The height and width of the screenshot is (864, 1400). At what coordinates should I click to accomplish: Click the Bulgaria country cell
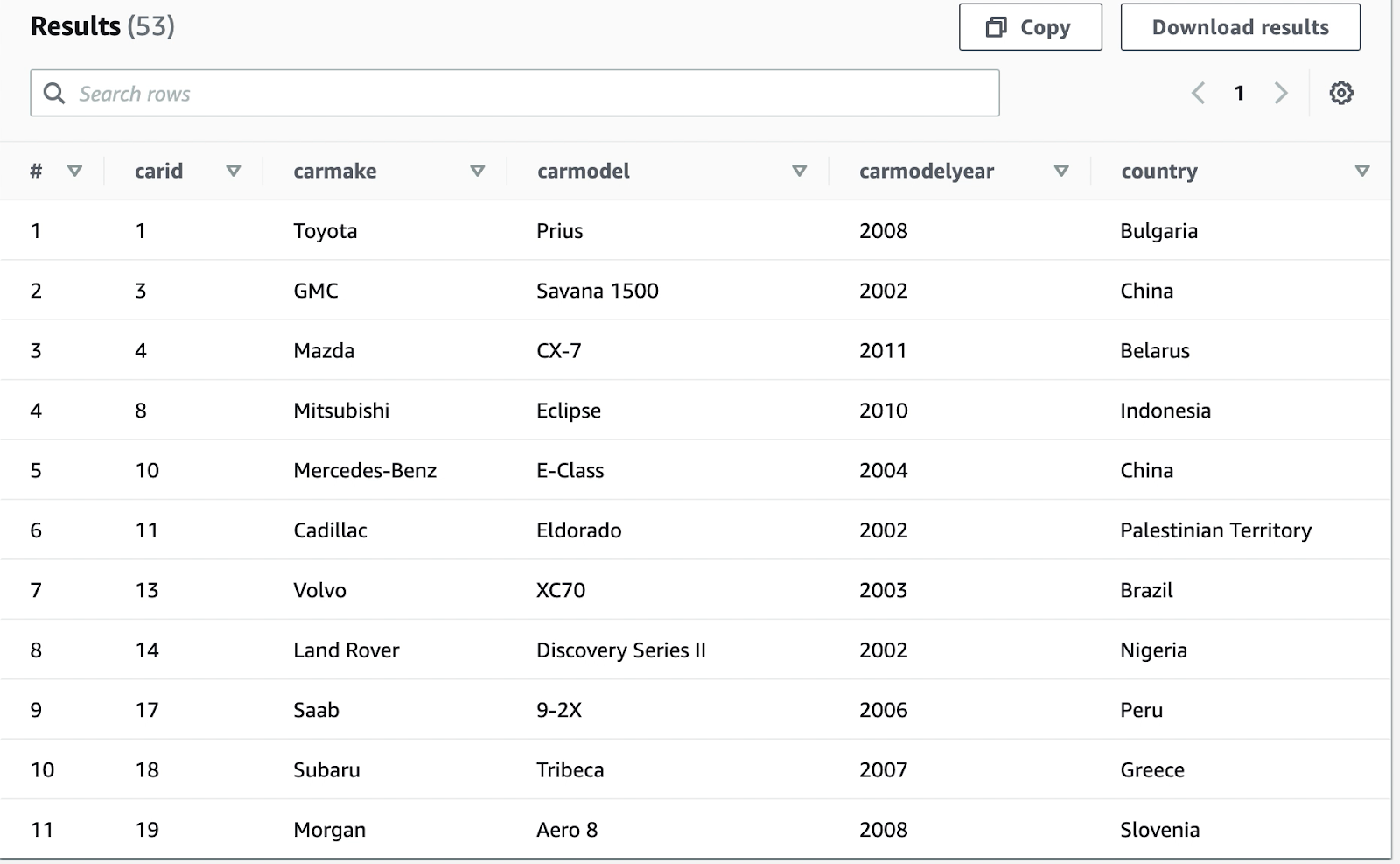click(x=1159, y=231)
